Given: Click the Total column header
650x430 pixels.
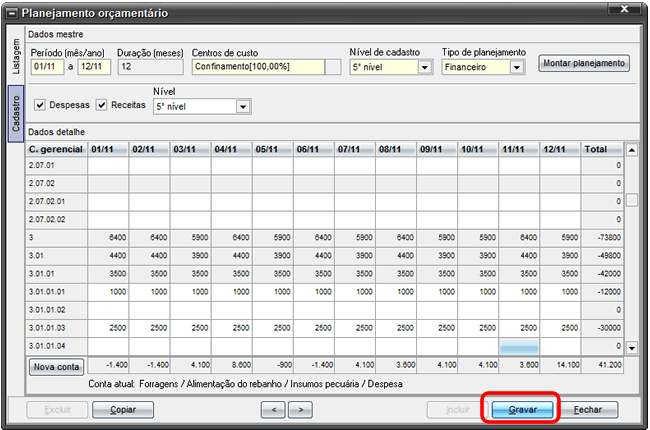Looking at the screenshot, I should coord(602,149).
